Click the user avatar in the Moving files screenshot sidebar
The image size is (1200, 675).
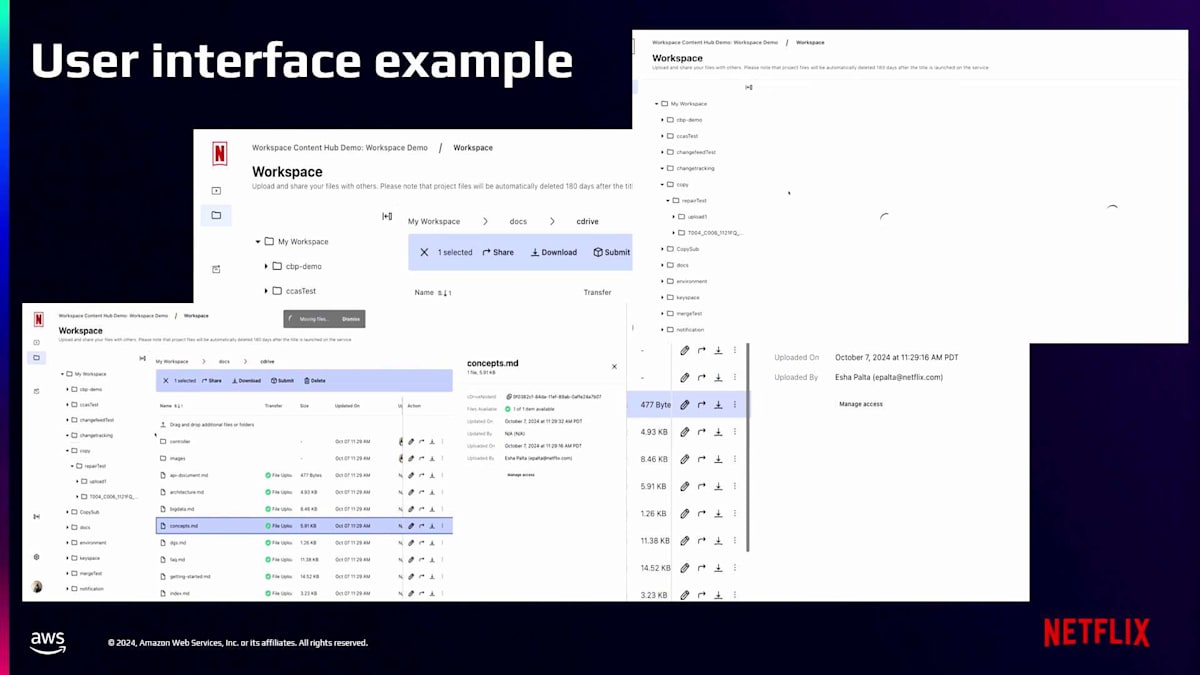pyautogui.click(x=37, y=587)
